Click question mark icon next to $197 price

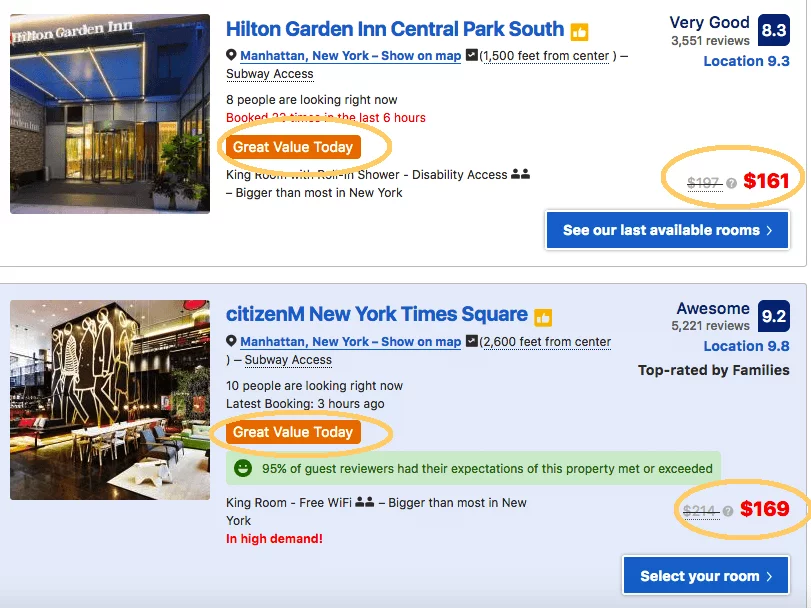pyautogui.click(x=731, y=183)
